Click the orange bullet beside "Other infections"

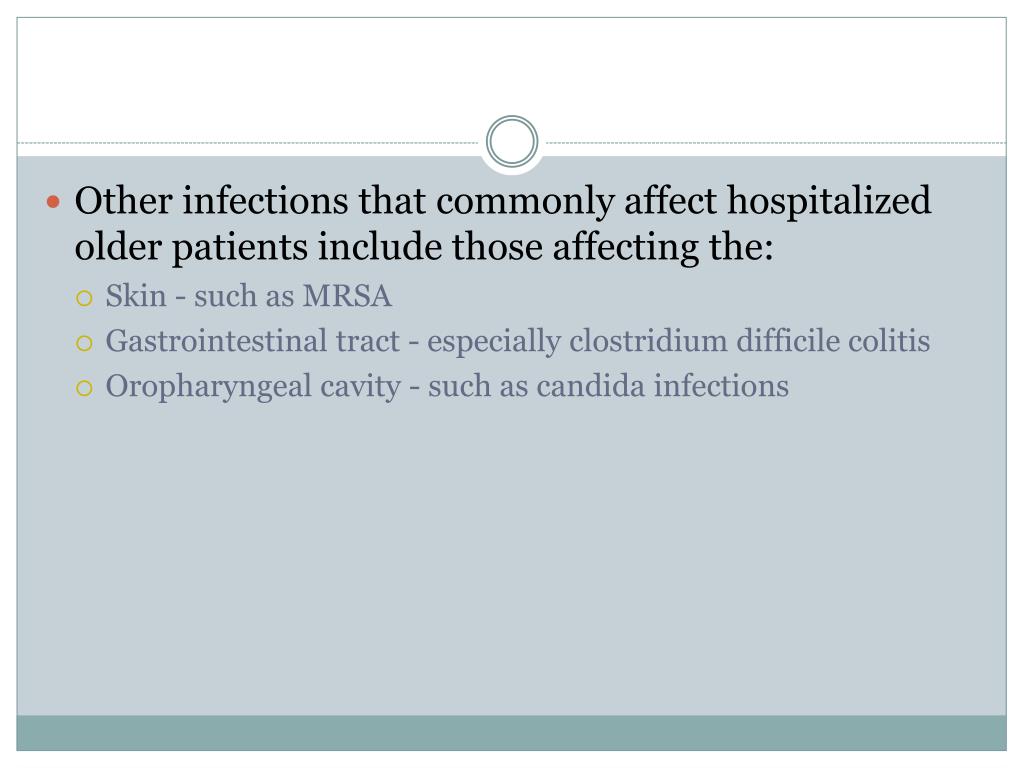[54, 202]
